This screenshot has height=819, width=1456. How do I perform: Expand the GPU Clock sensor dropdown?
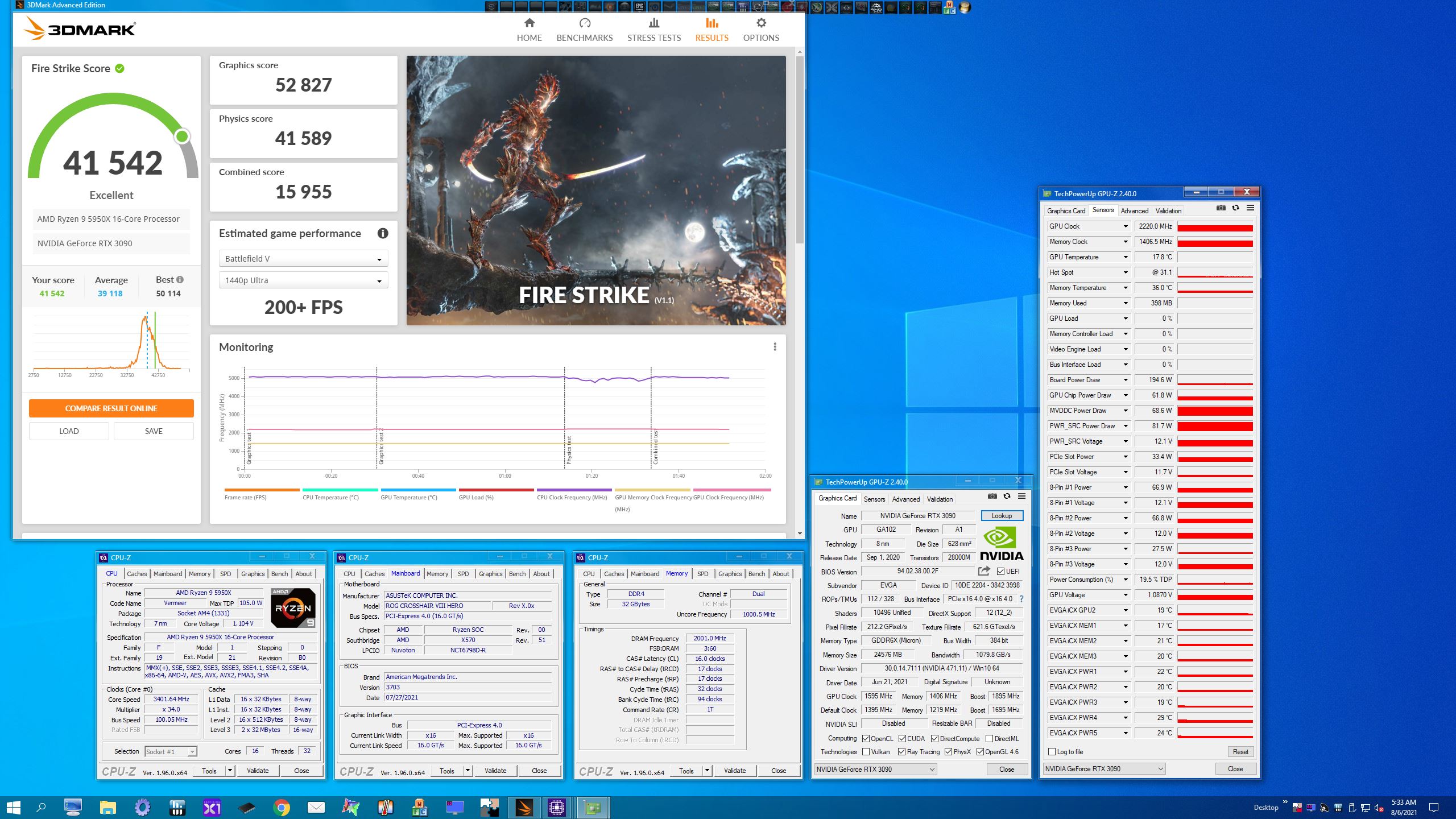click(1125, 226)
